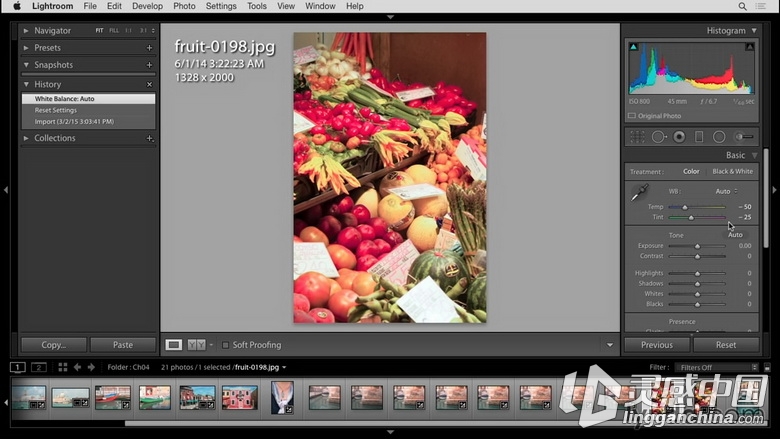The height and width of the screenshot is (439, 780).
Task: Set Navigator zoom to FIT
Action: click(x=99, y=30)
